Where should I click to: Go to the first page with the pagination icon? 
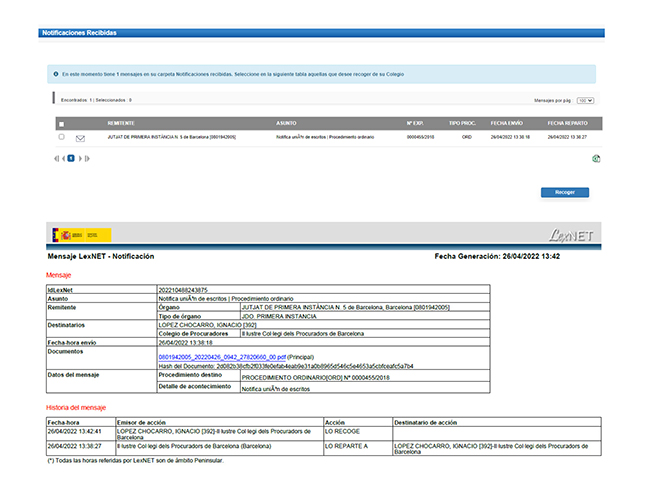pos(57,158)
